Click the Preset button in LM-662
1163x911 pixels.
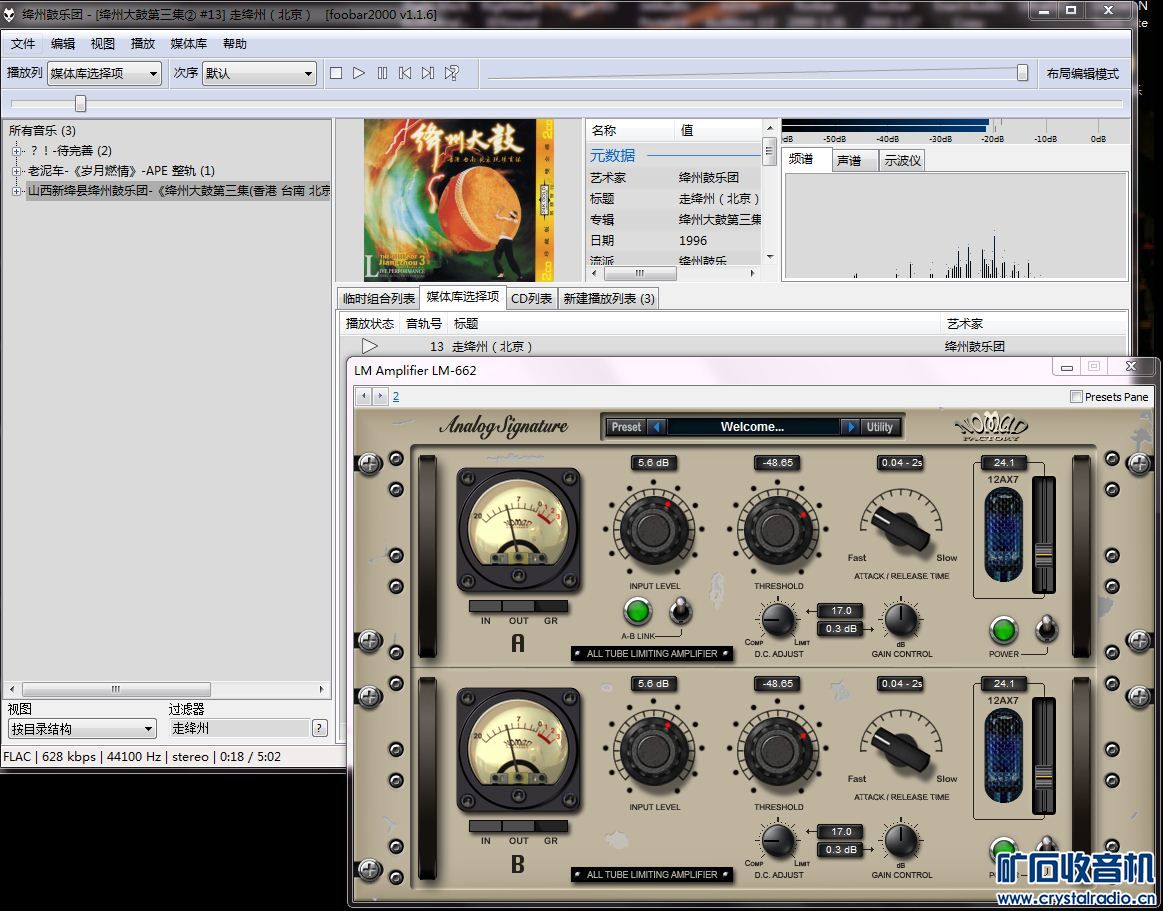pyautogui.click(x=627, y=427)
